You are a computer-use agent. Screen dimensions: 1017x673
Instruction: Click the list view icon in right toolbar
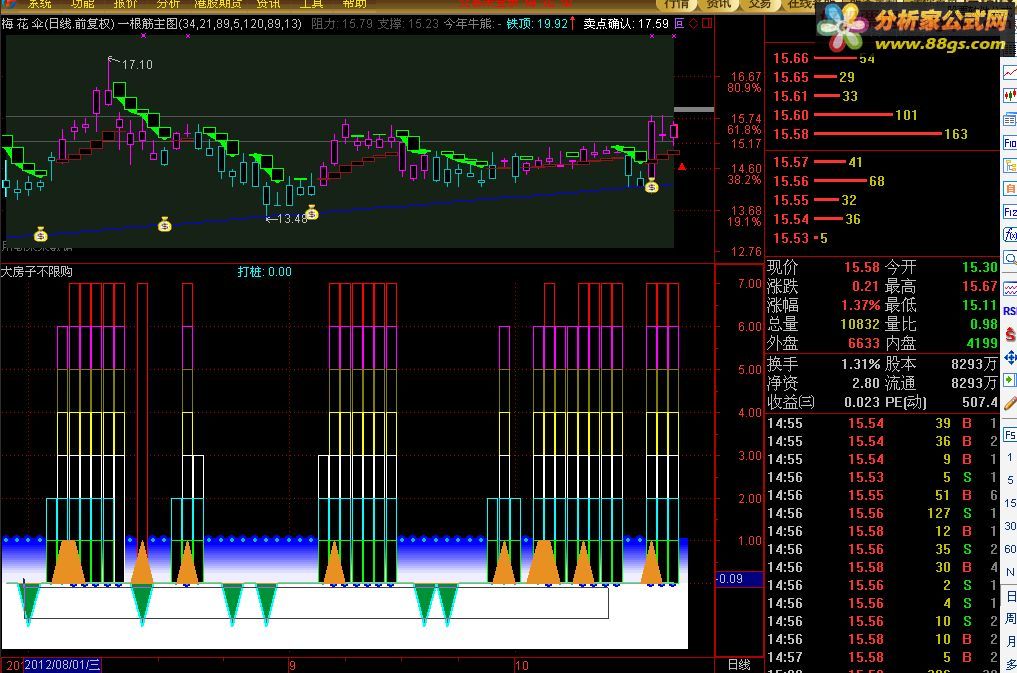point(1010,119)
